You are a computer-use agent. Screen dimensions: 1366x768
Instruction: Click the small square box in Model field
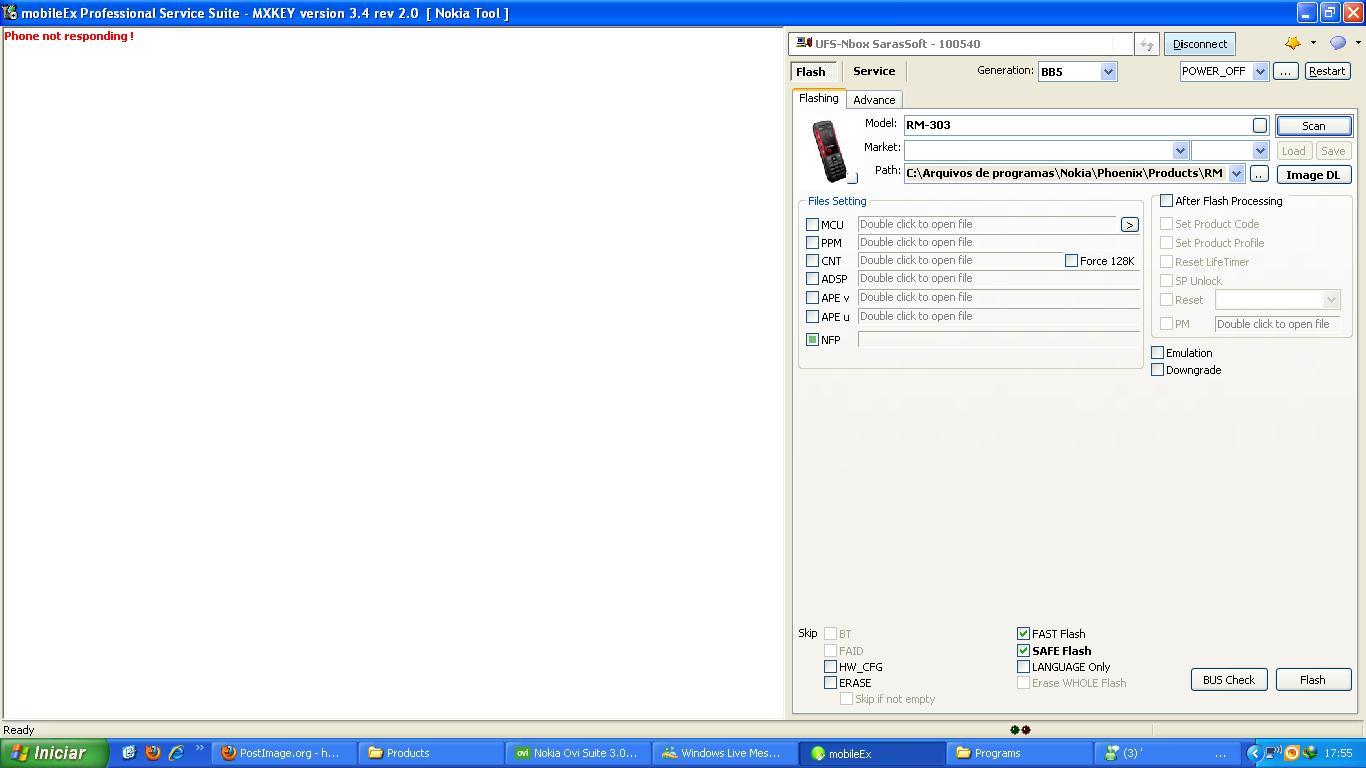(x=1260, y=125)
